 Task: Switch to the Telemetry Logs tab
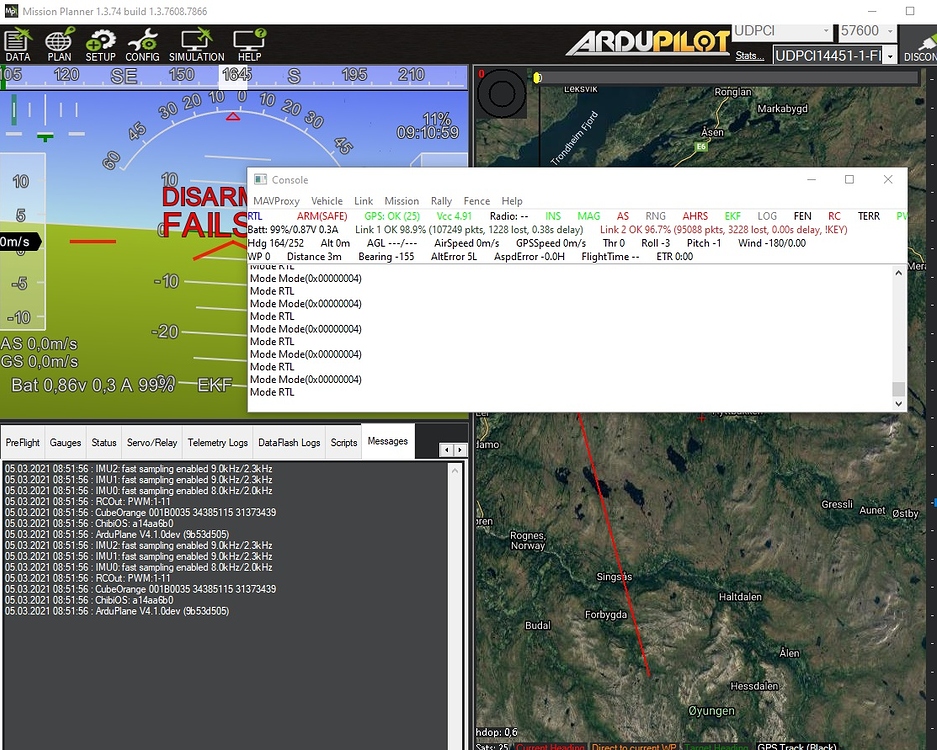[x=218, y=442]
